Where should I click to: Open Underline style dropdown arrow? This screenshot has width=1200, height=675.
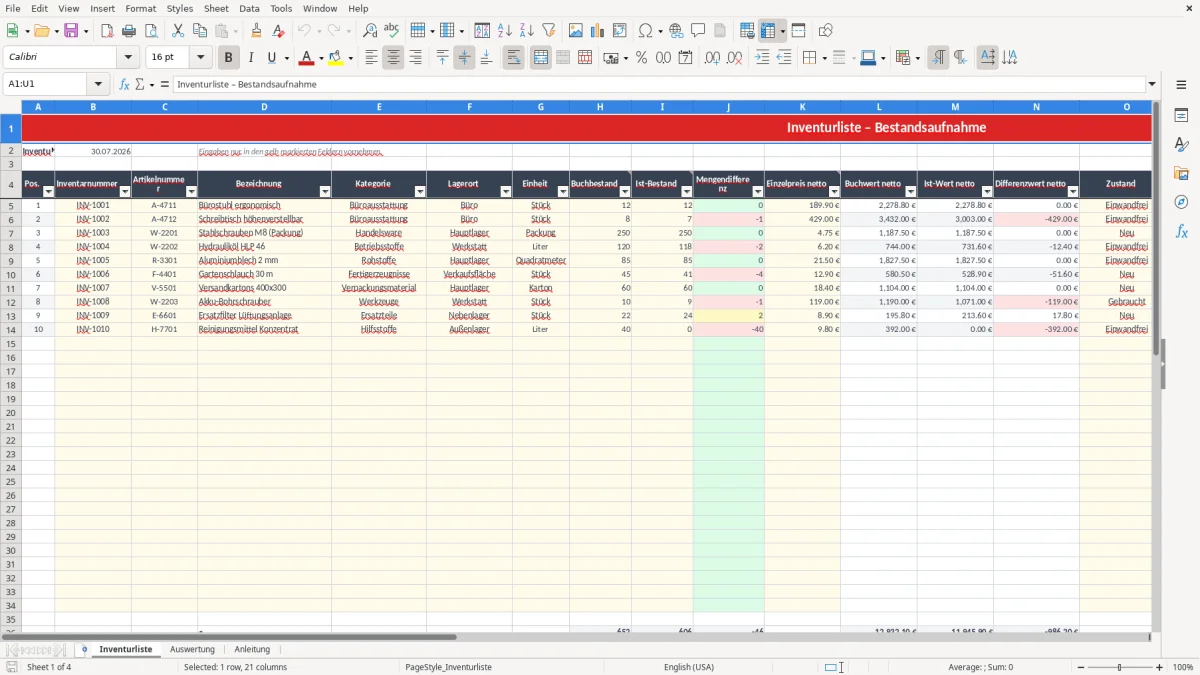286,58
